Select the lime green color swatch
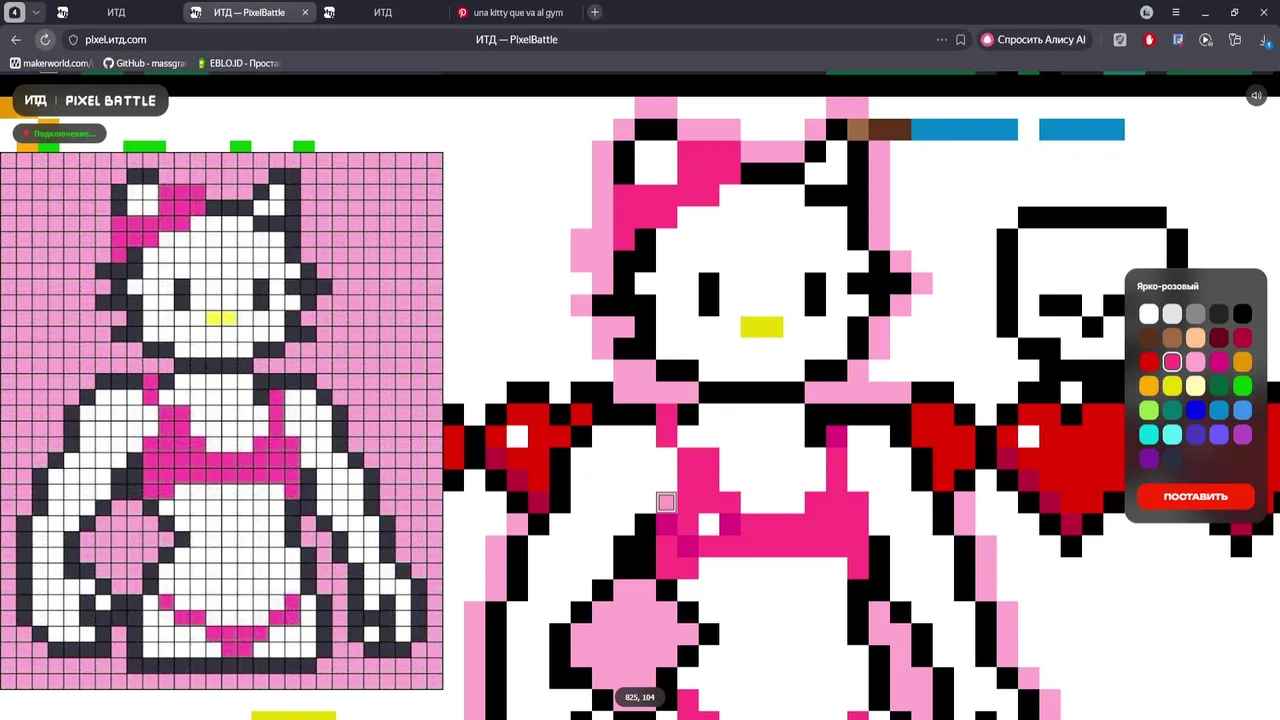 (x=1149, y=410)
